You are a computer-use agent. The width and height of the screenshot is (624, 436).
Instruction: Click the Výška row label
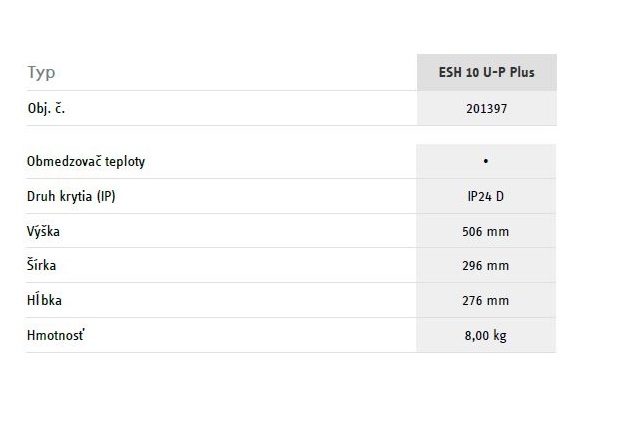(46, 231)
